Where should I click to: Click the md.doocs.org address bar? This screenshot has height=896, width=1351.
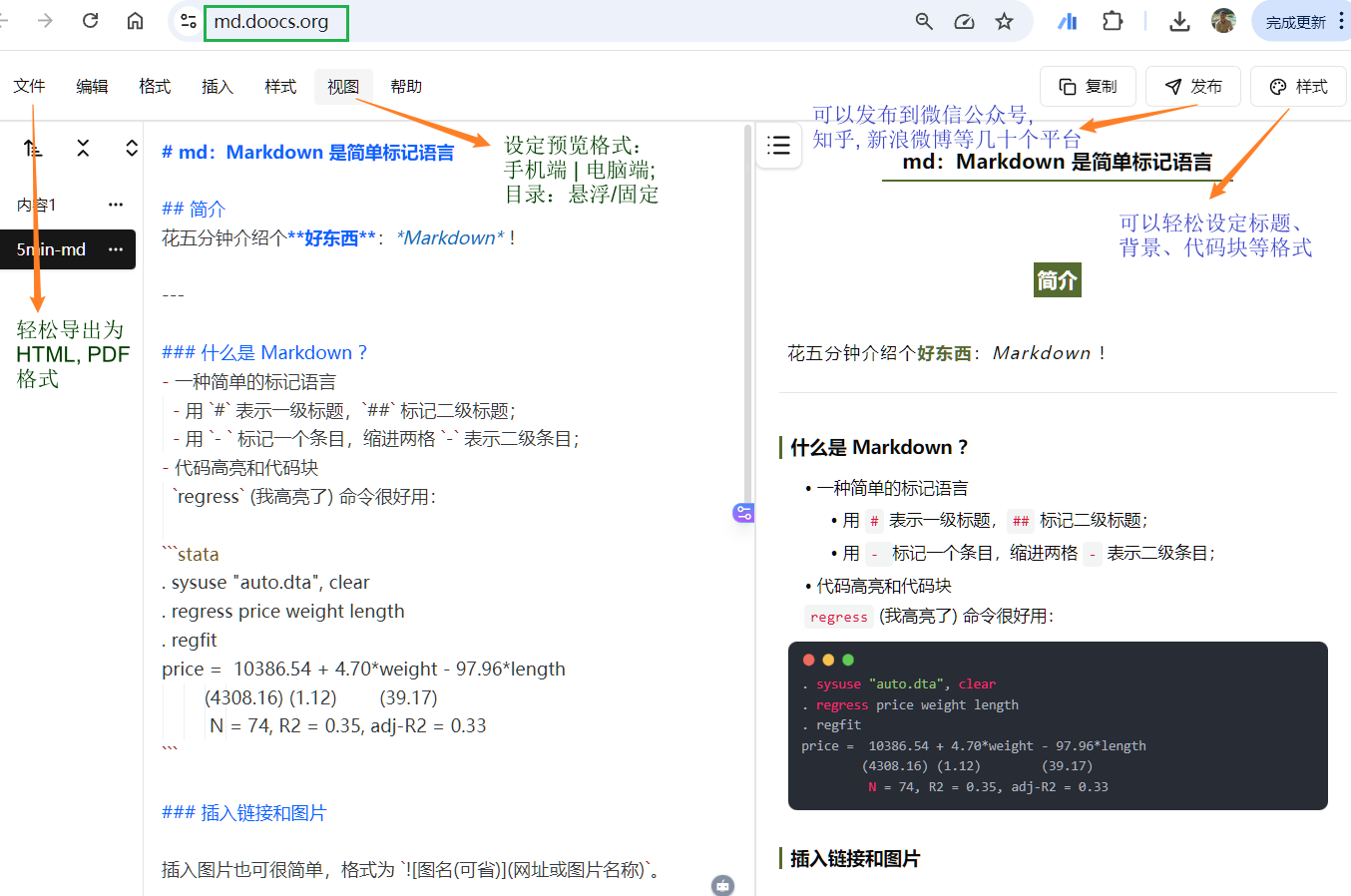click(x=275, y=20)
